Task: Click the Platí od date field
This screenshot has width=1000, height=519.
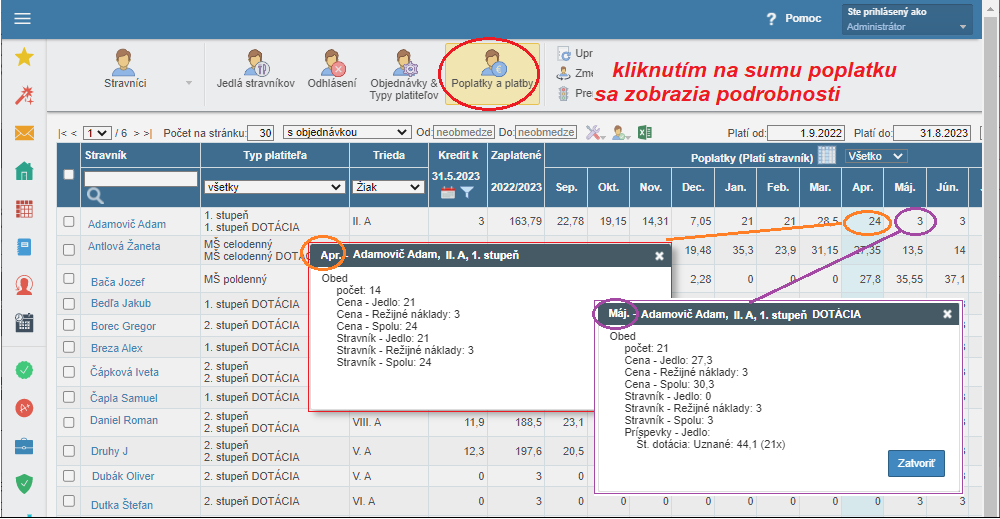Action: click(806, 133)
